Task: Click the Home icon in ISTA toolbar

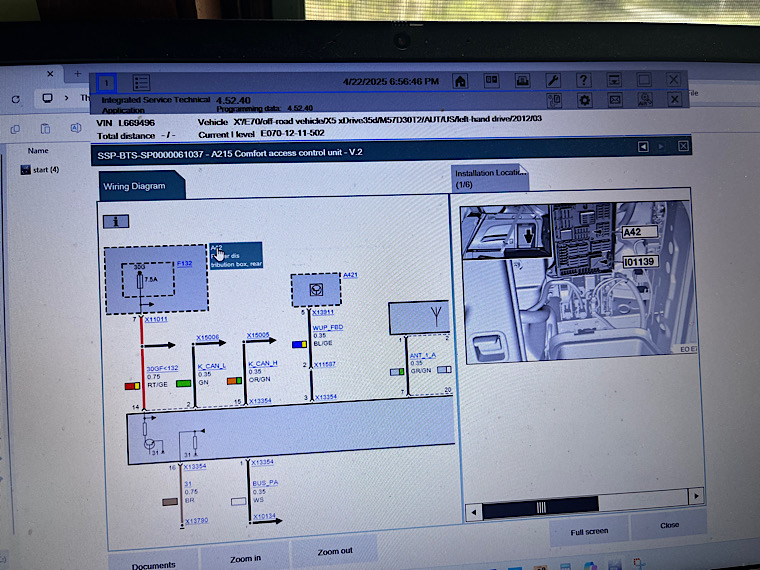Action: click(x=460, y=80)
